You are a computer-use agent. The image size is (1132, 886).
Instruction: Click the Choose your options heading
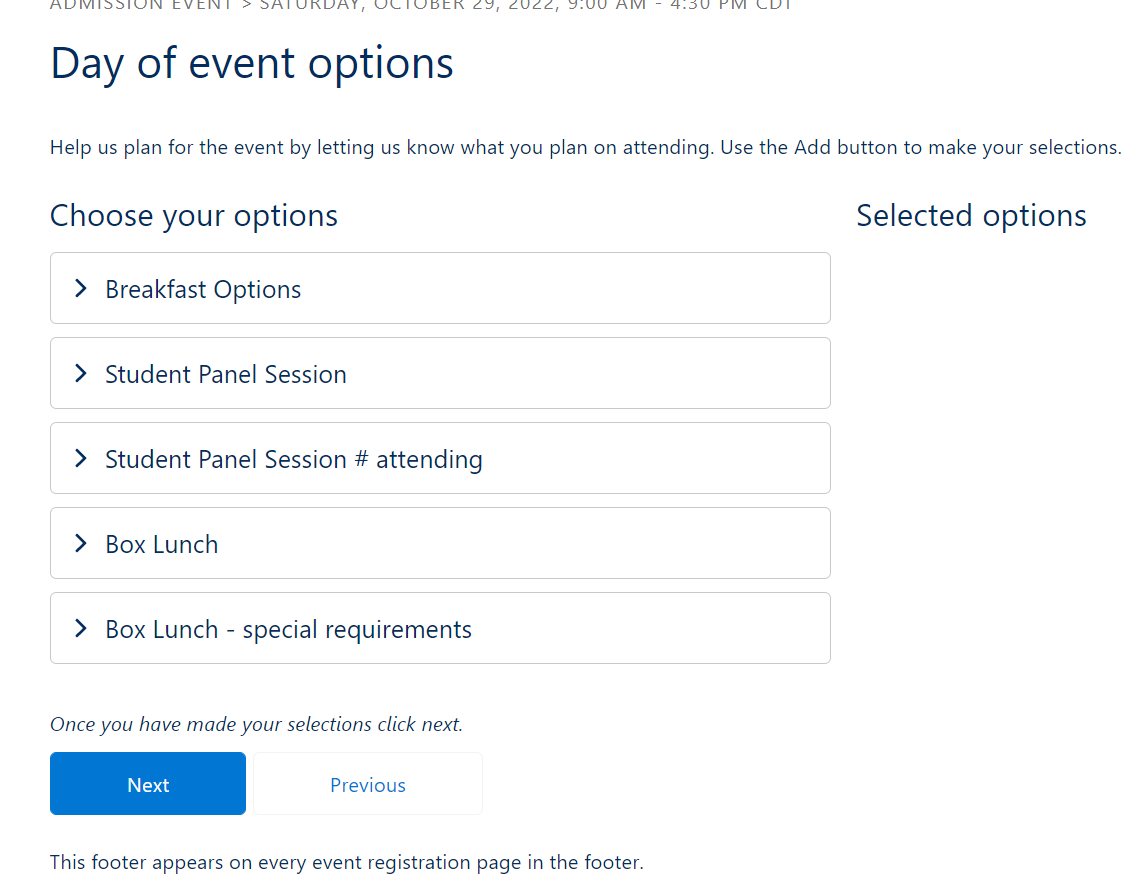[194, 216]
